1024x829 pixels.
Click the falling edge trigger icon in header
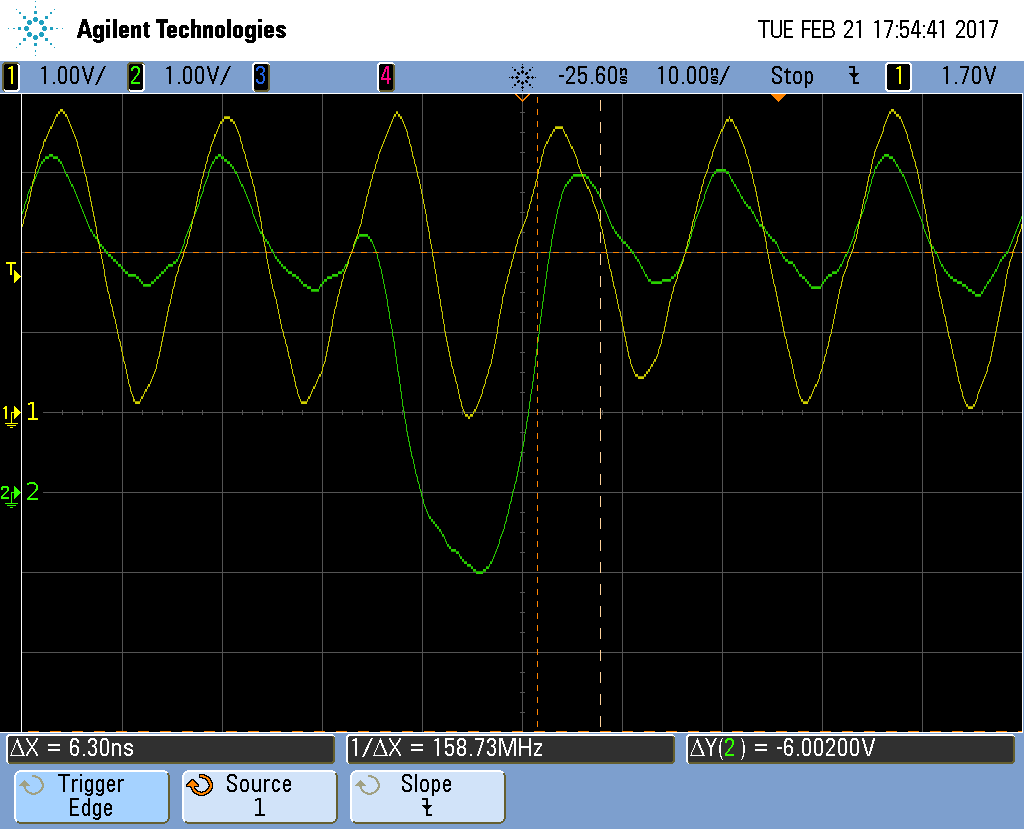[854, 76]
